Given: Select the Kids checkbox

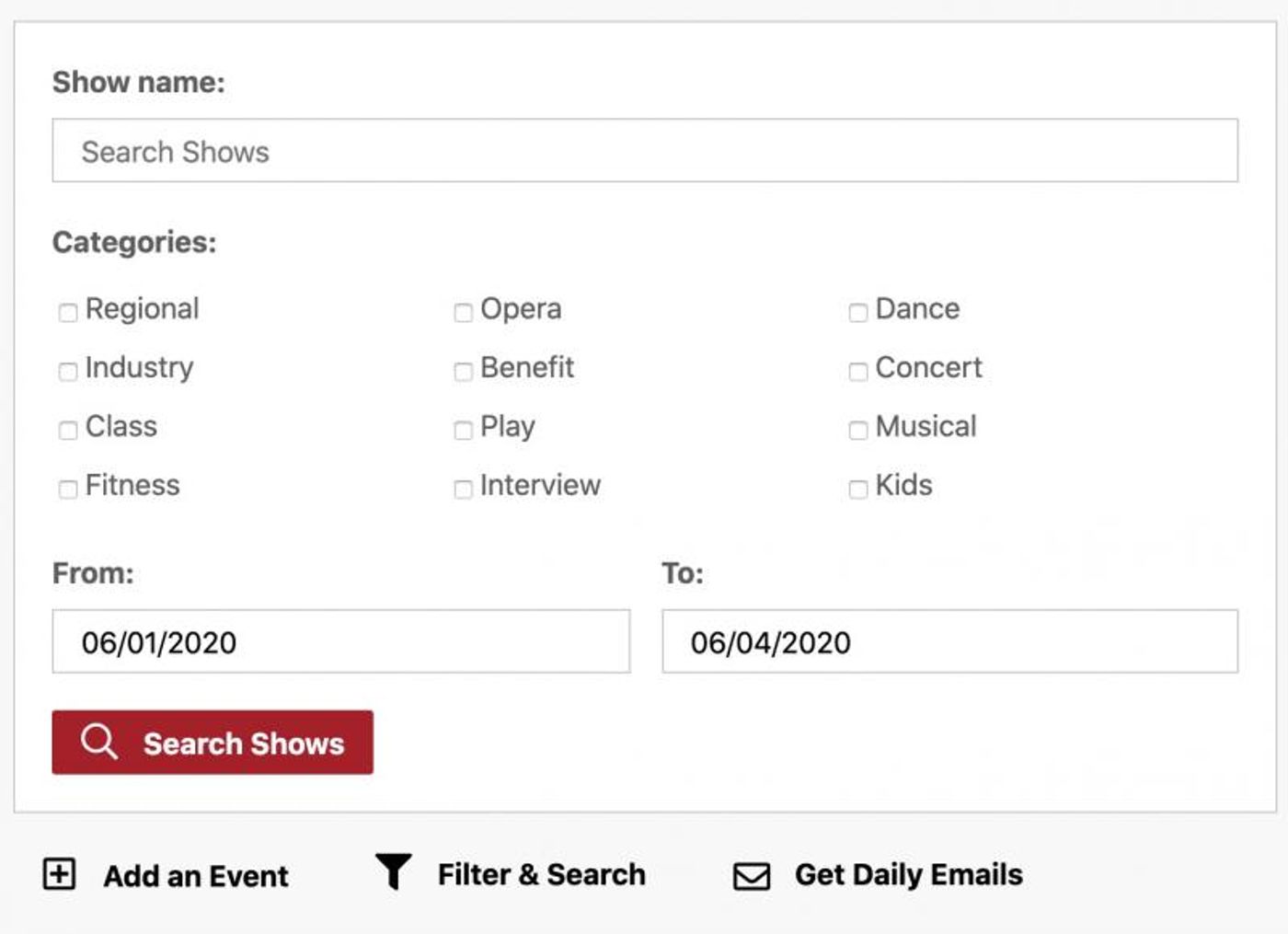Looking at the screenshot, I should (858, 490).
